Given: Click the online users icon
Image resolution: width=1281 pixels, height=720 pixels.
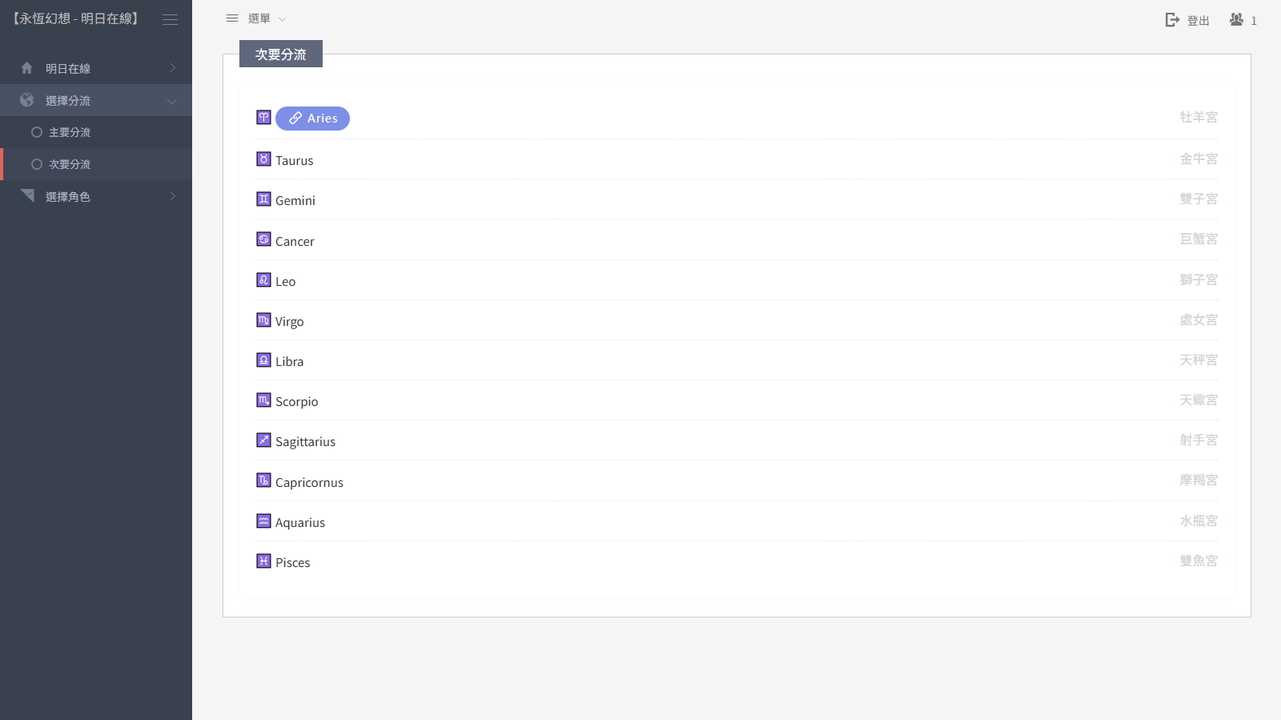Looking at the screenshot, I should [x=1237, y=19].
